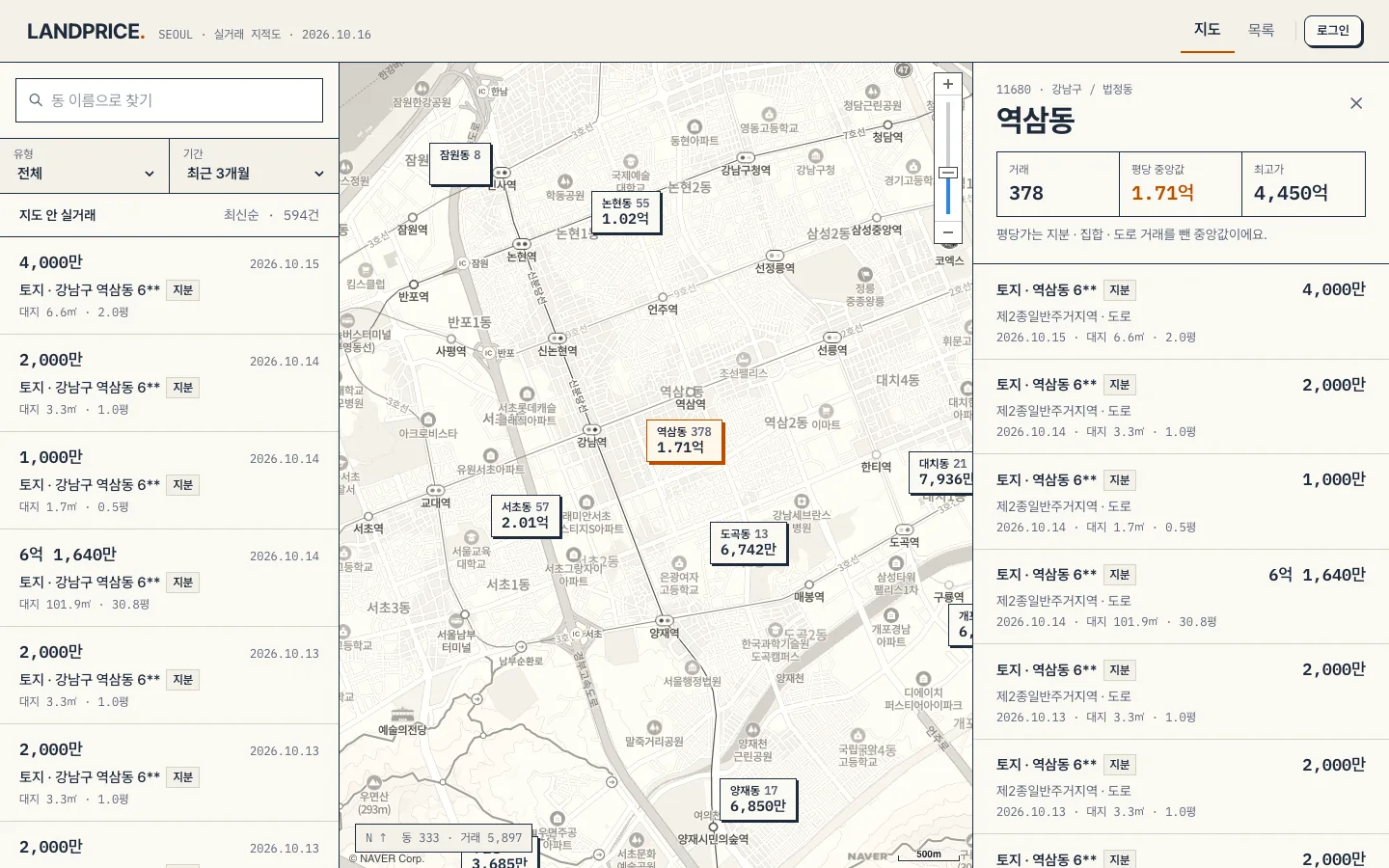
Task: Click 법정동 in the detail panel breadcrumb
Action: coord(1117,89)
